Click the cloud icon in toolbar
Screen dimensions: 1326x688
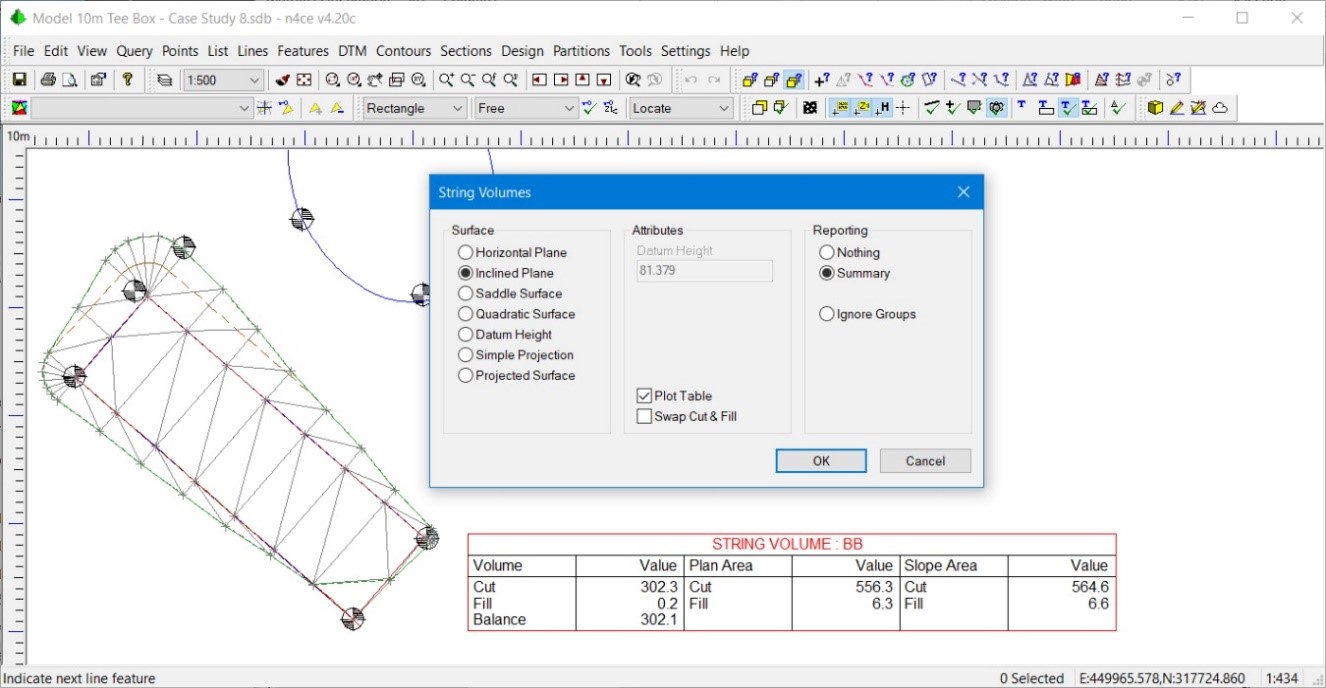(1220, 108)
